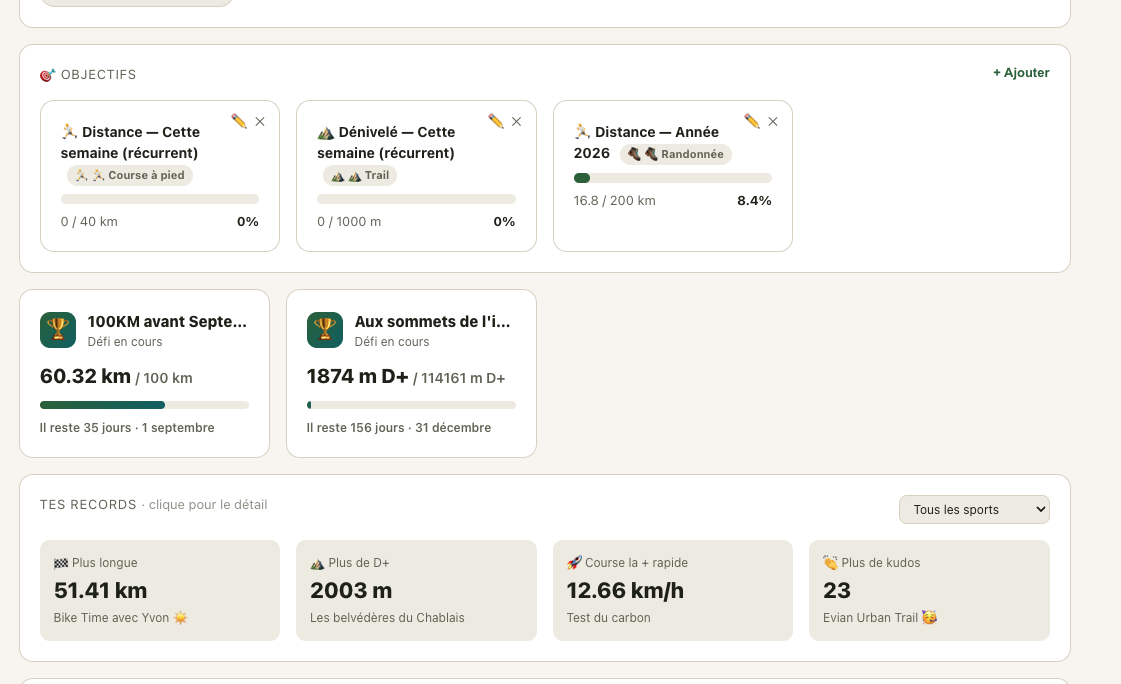This screenshot has height=684, width=1121.
Task: Edit the Distance Année 2026 goal
Action: pyautogui.click(x=751, y=122)
